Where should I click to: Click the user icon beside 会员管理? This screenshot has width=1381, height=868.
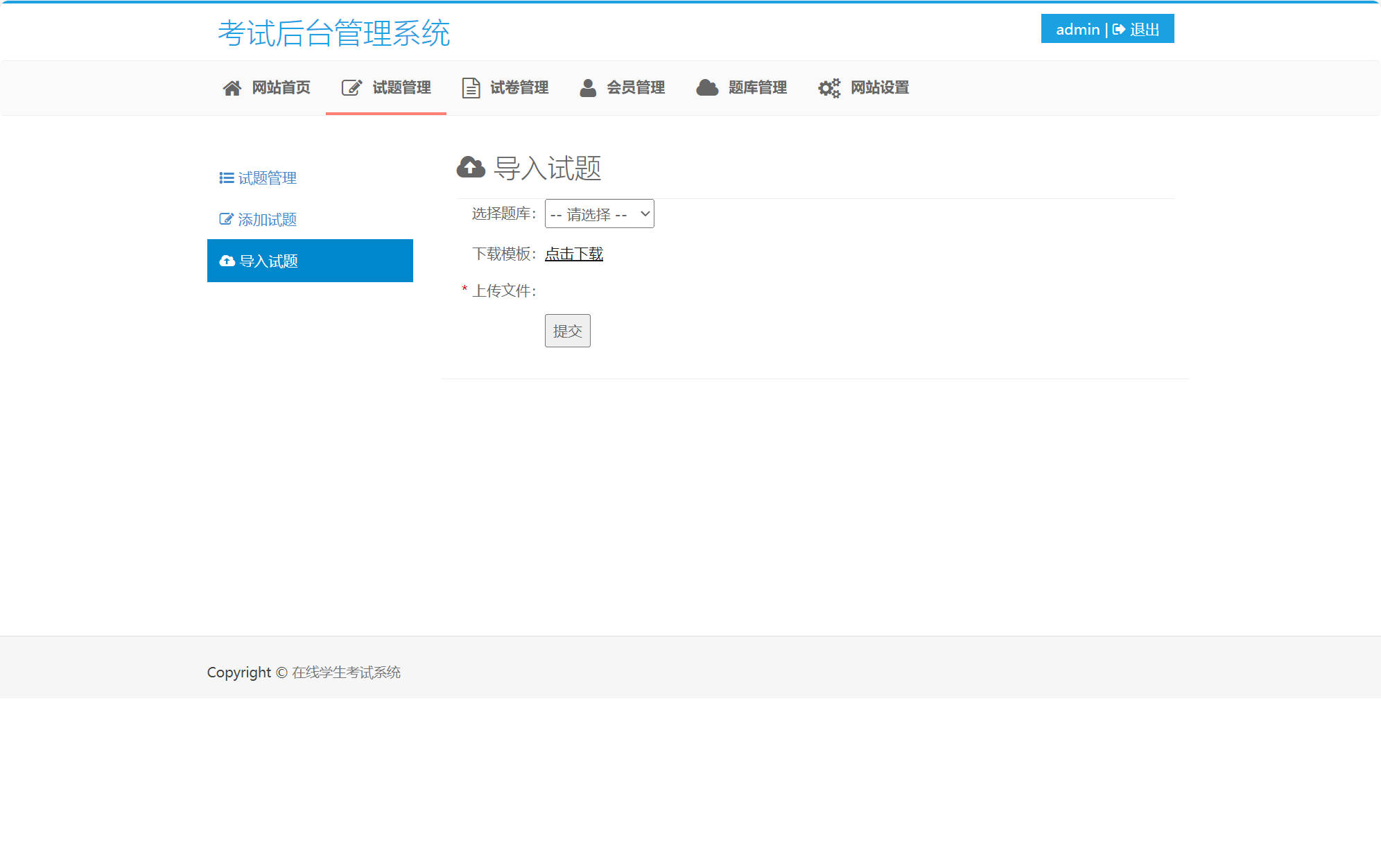pyautogui.click(x=588, y=87)
